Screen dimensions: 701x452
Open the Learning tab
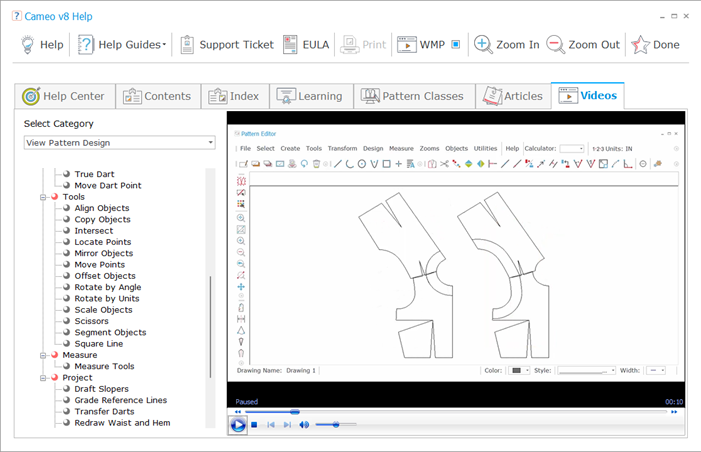coord(311,96)
